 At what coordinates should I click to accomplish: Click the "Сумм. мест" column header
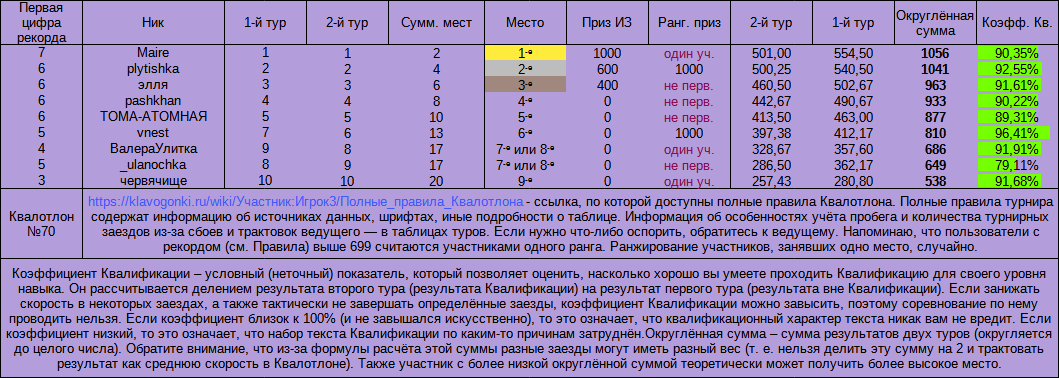click(x=437, y=23)
